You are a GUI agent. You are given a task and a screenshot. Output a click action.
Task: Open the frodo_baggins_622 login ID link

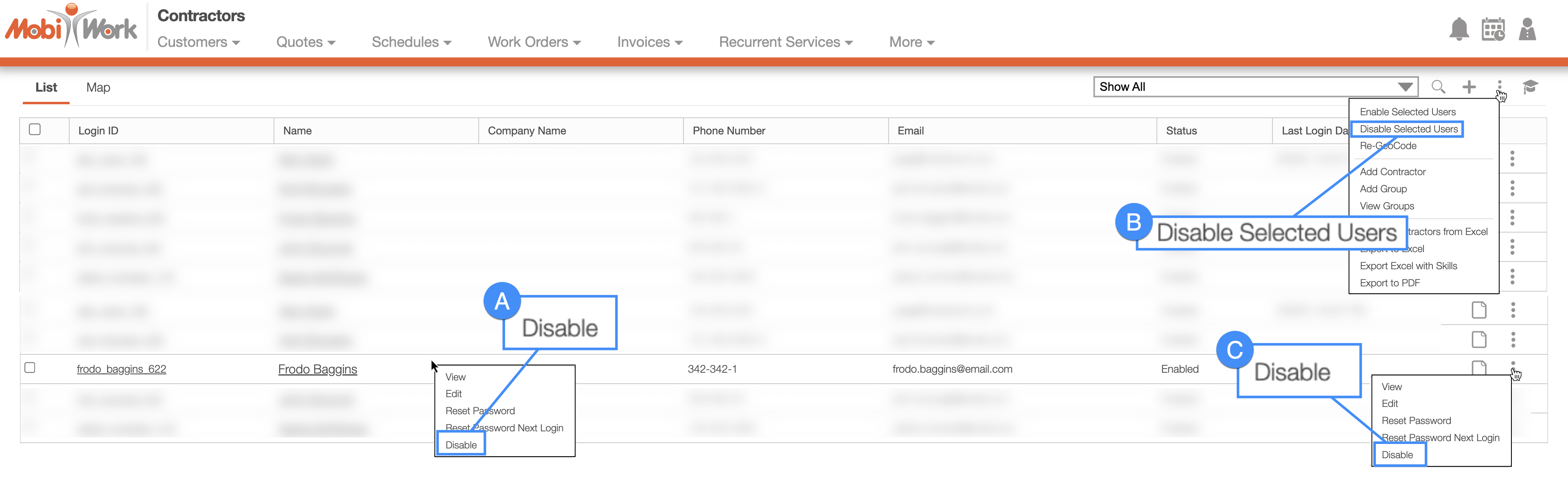point(121,369)
